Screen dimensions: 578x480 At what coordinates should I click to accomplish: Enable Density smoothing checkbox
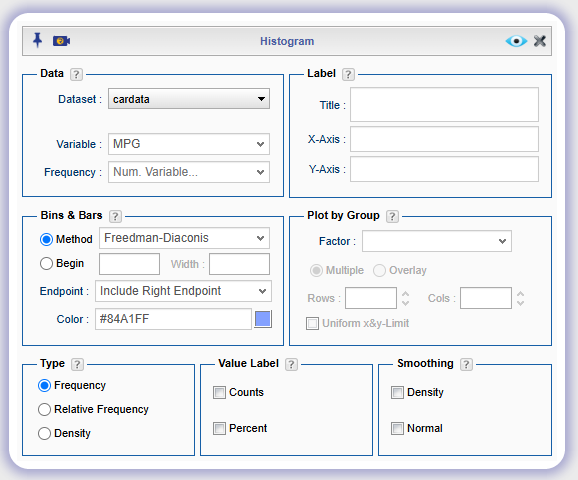397,393
